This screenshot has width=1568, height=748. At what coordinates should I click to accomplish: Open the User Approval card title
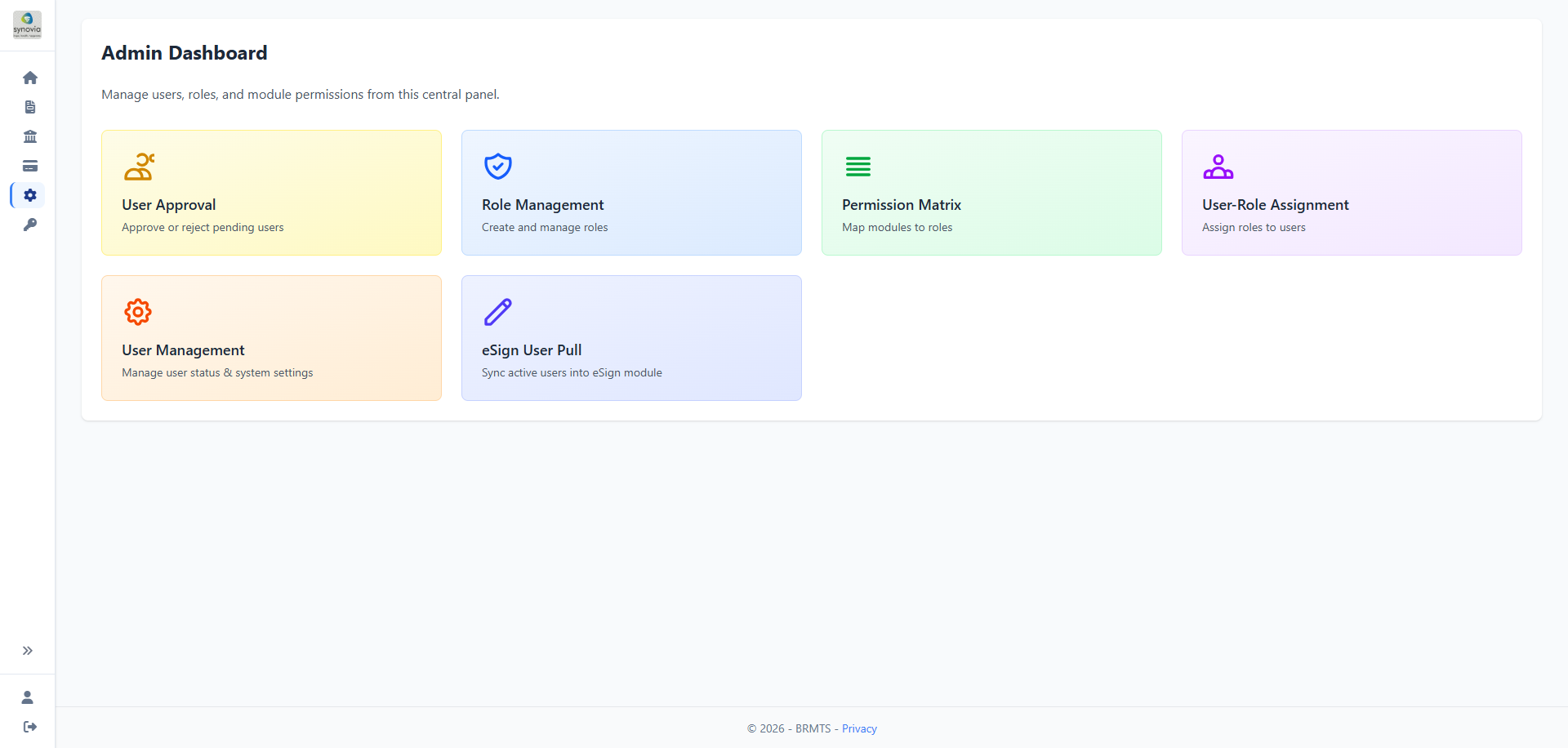169,205
